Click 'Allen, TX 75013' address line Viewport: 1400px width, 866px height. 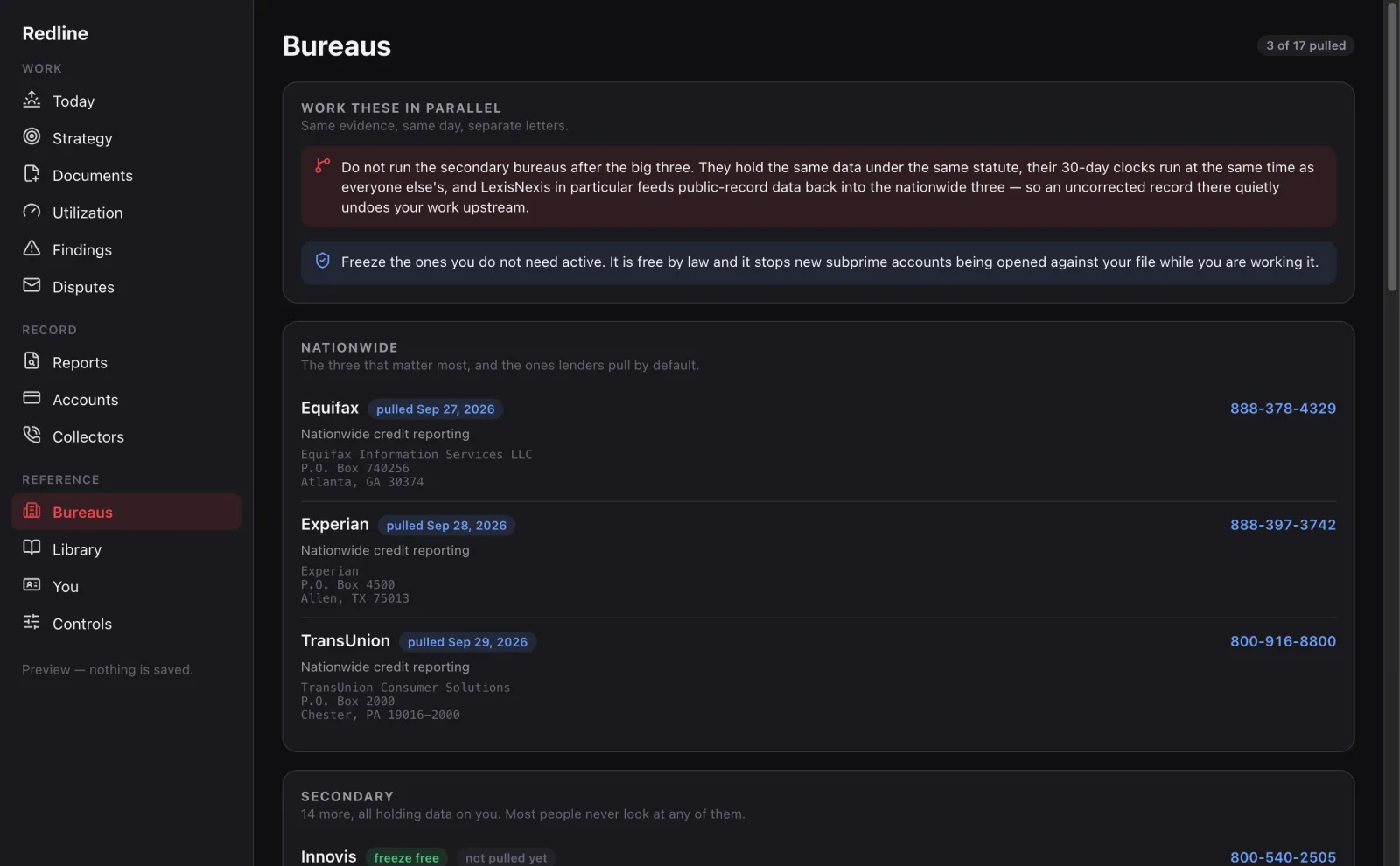pyautogui.click(x=355, y=598)
